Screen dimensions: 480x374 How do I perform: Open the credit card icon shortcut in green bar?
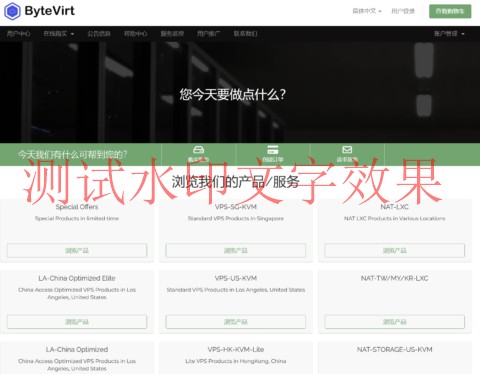click(273, 149)
